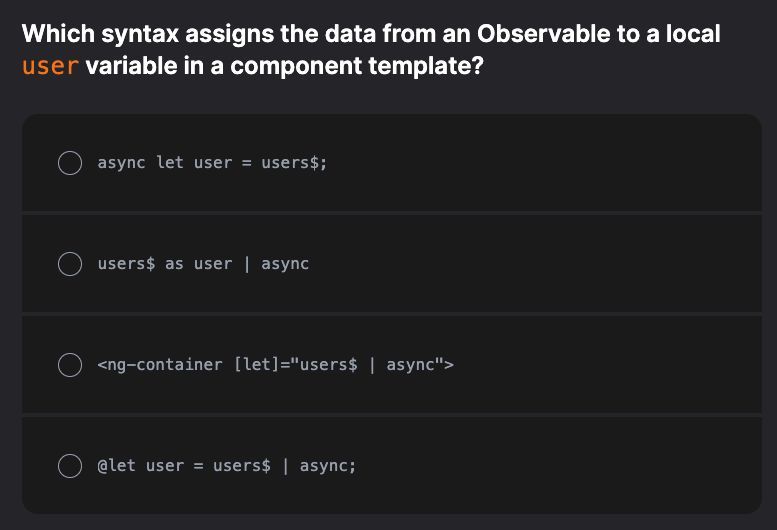Screen dimensions: 777x530
Task: Click the "@let user = users$ | async;" answer text
Action: click(226, 466)
